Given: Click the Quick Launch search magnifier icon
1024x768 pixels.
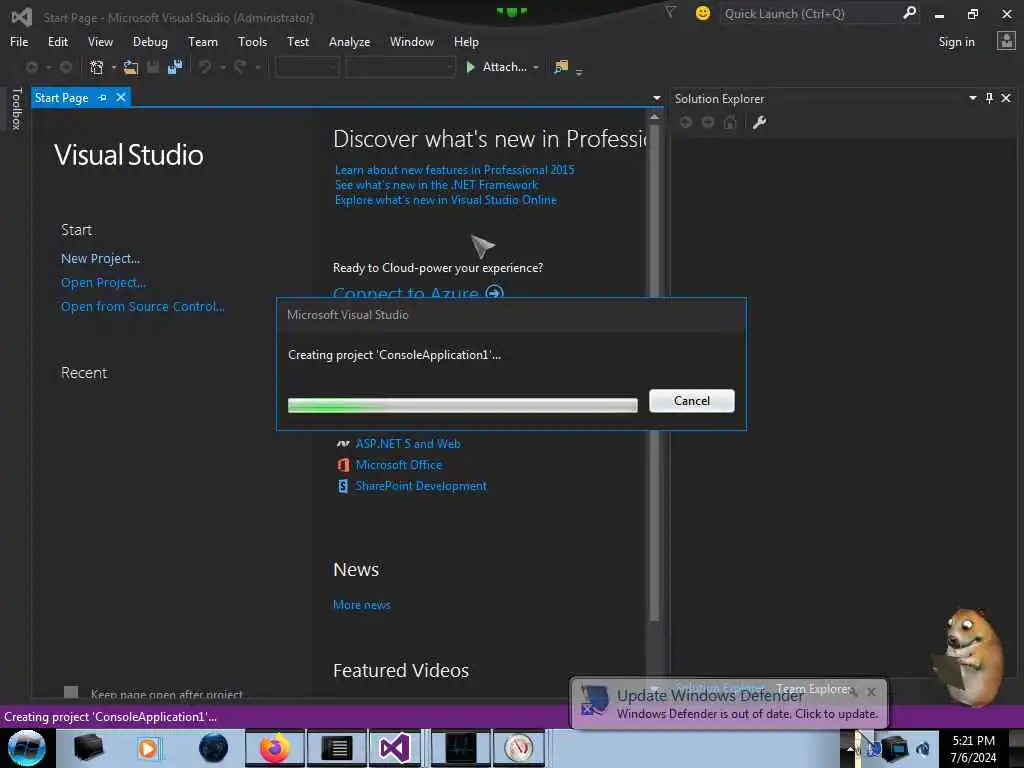Looking at the screenshot, I should click(x=909, y=13).
